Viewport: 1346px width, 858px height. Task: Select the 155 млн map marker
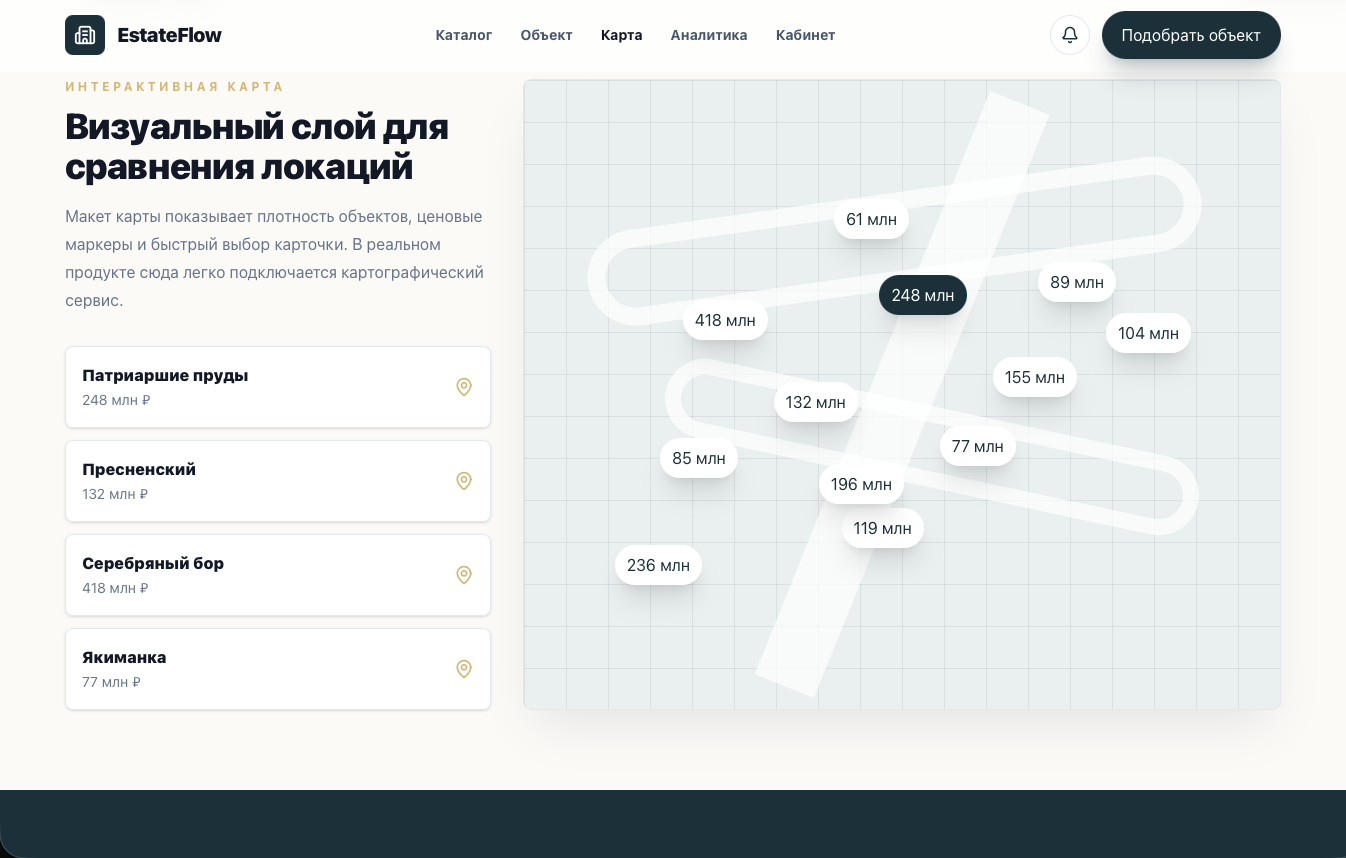(x=1035, y=377)
